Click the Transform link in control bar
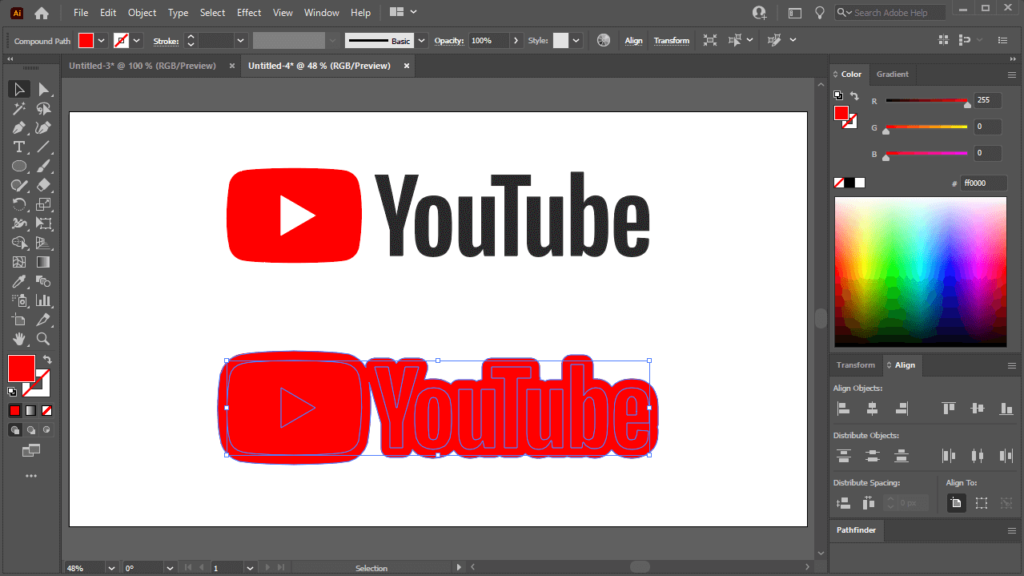 pos(671,40)
